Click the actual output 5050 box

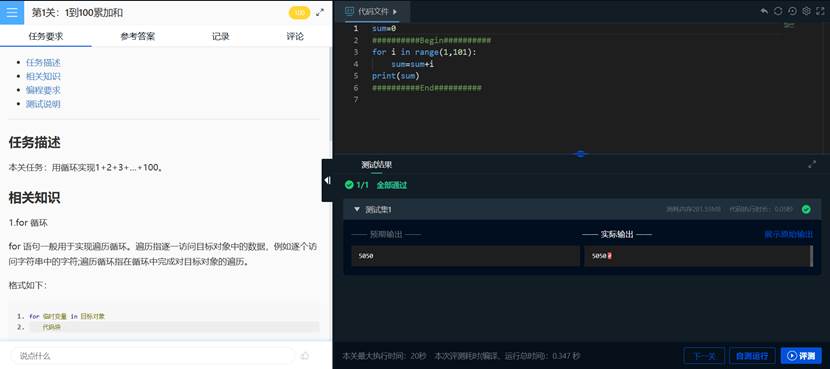[x=697, y=256]
